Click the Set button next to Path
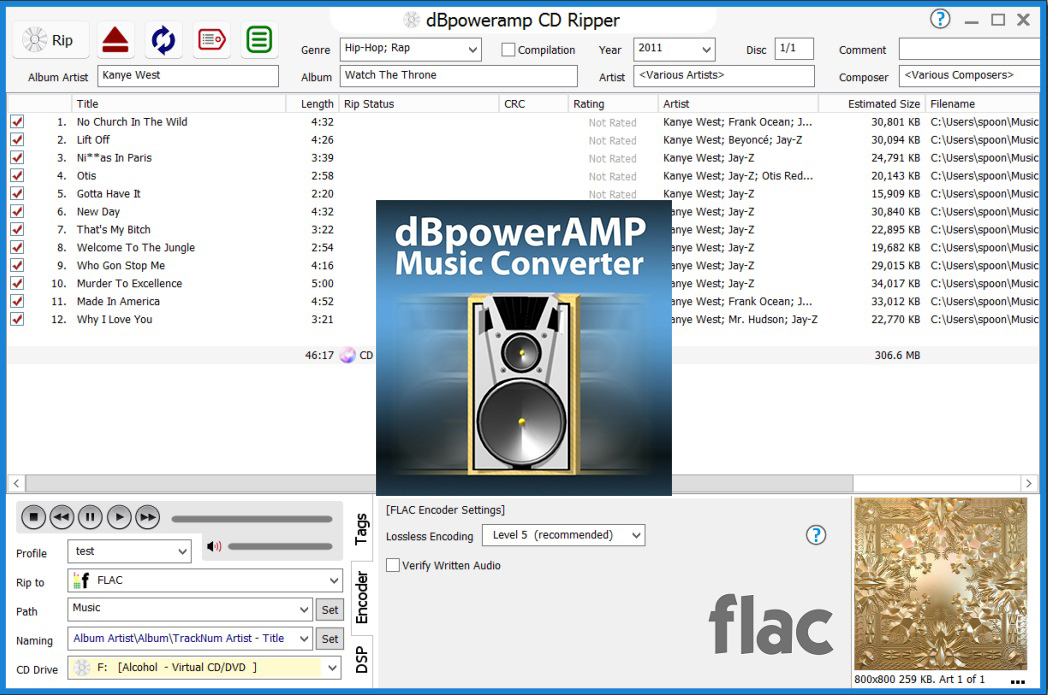 [x=330, y=610]
